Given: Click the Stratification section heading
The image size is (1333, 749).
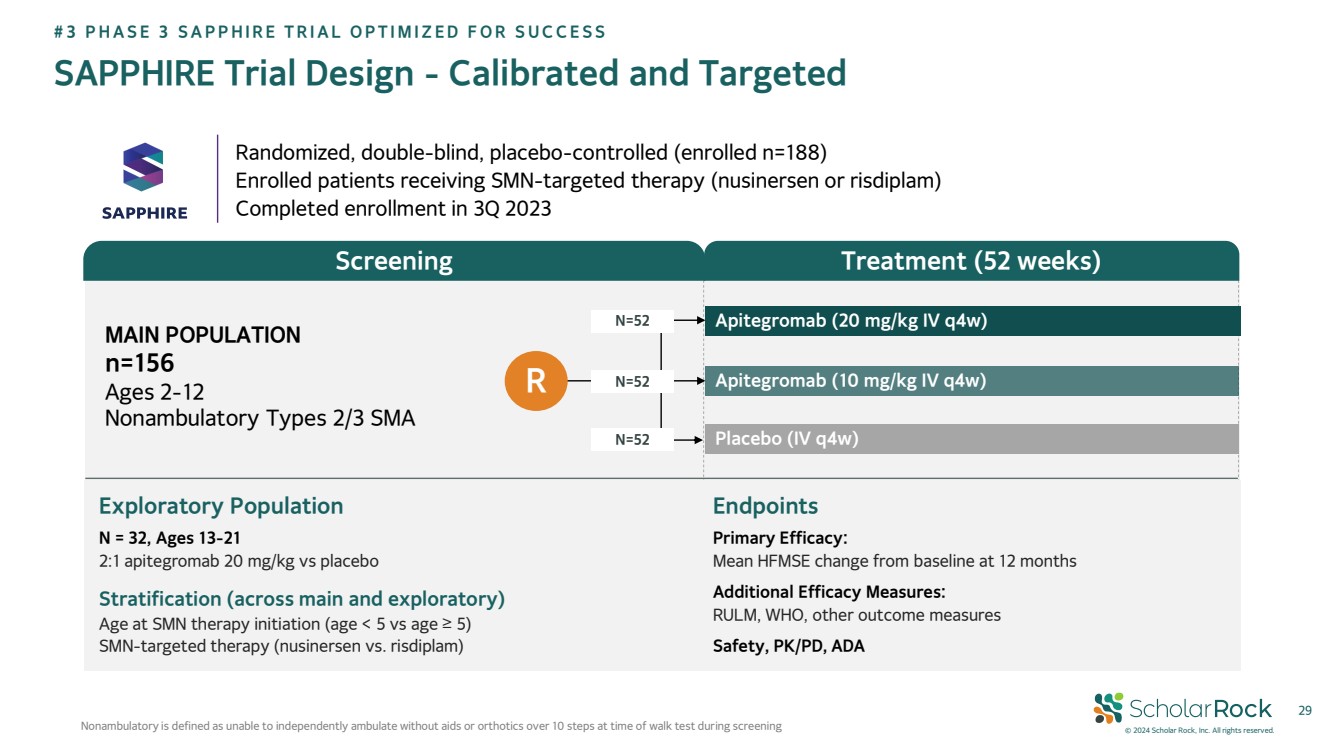Looking at the screenshot, I should pyautogui.click(x=301, y=599).
